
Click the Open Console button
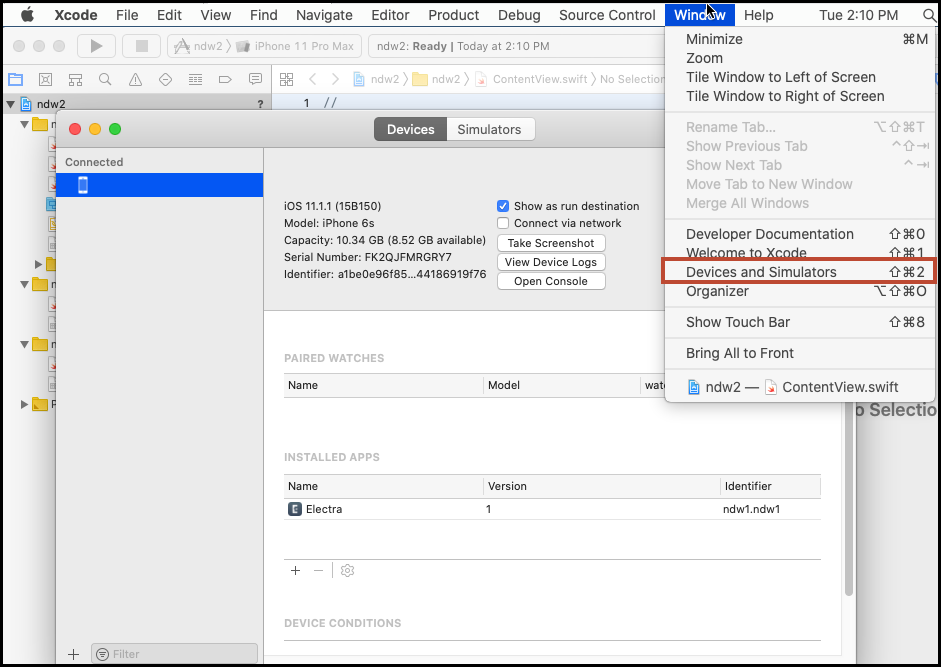coord(551,282)
